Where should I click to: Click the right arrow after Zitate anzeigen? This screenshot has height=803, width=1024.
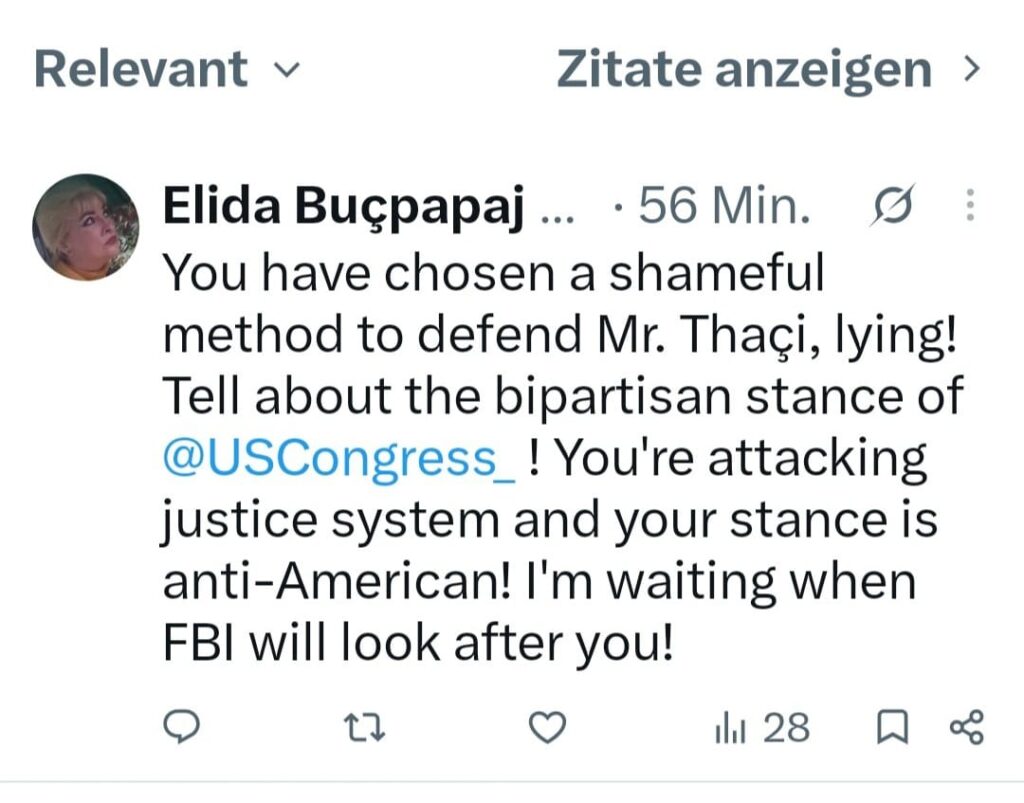pos(972,69)
